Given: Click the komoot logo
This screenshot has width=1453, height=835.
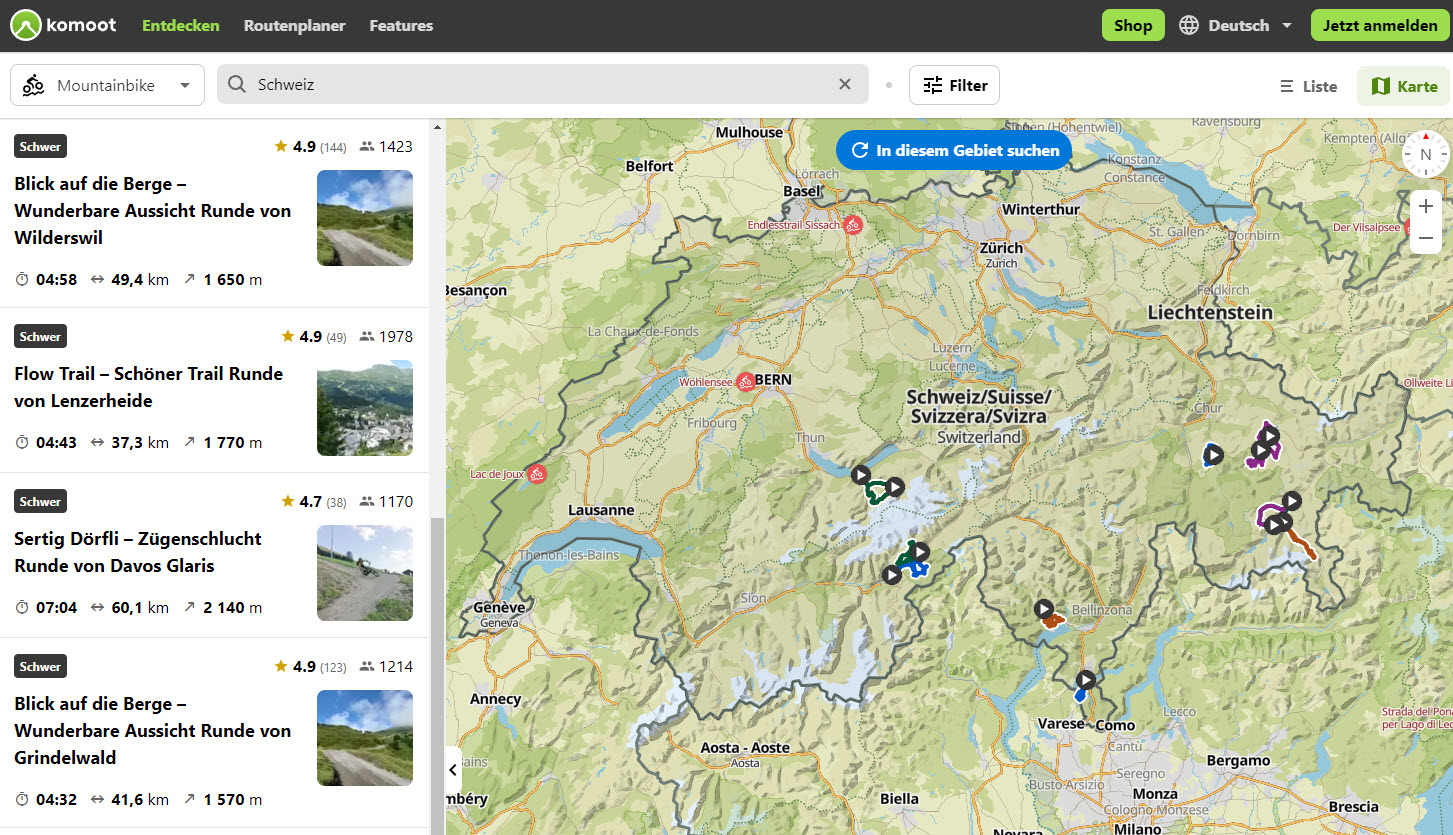Looking at the screenshot, I should [x=64, y=26].
